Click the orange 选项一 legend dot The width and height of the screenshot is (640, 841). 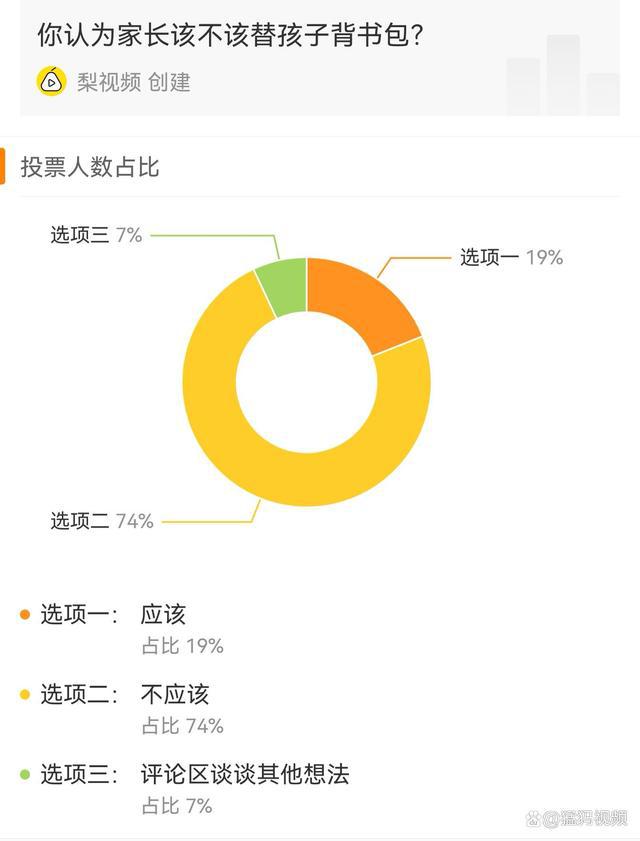pos(25,615)
